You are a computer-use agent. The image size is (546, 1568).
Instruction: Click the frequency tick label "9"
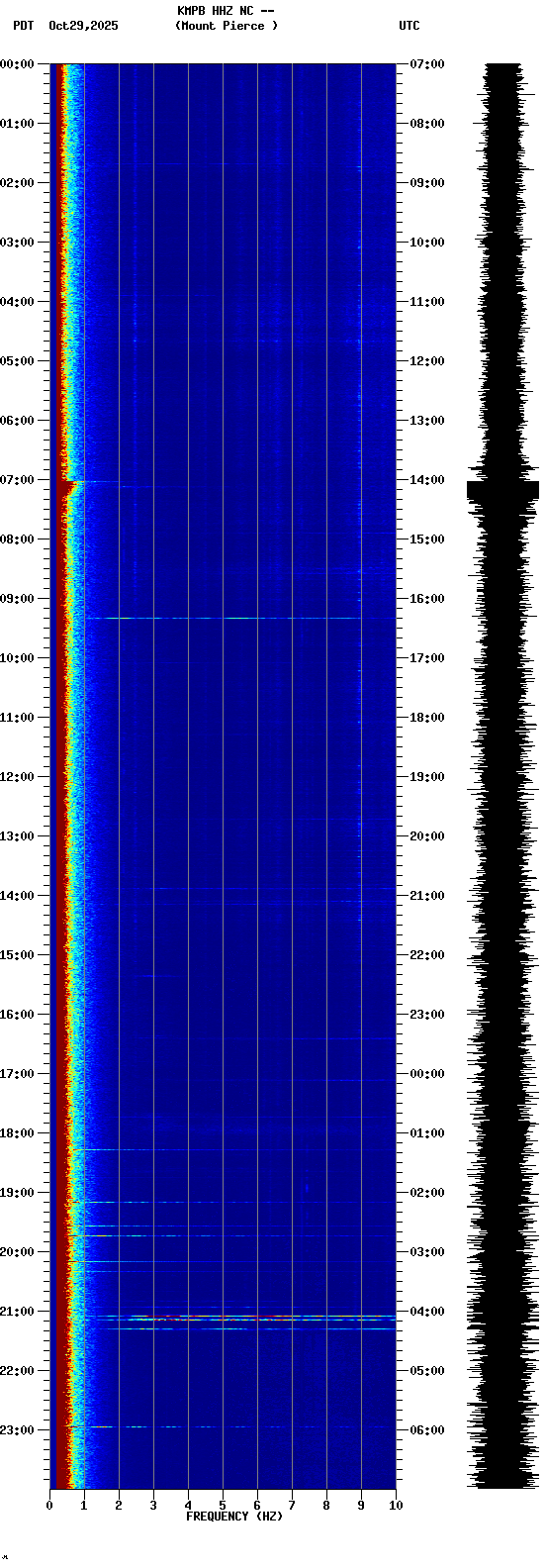[x=361, y=1506]
